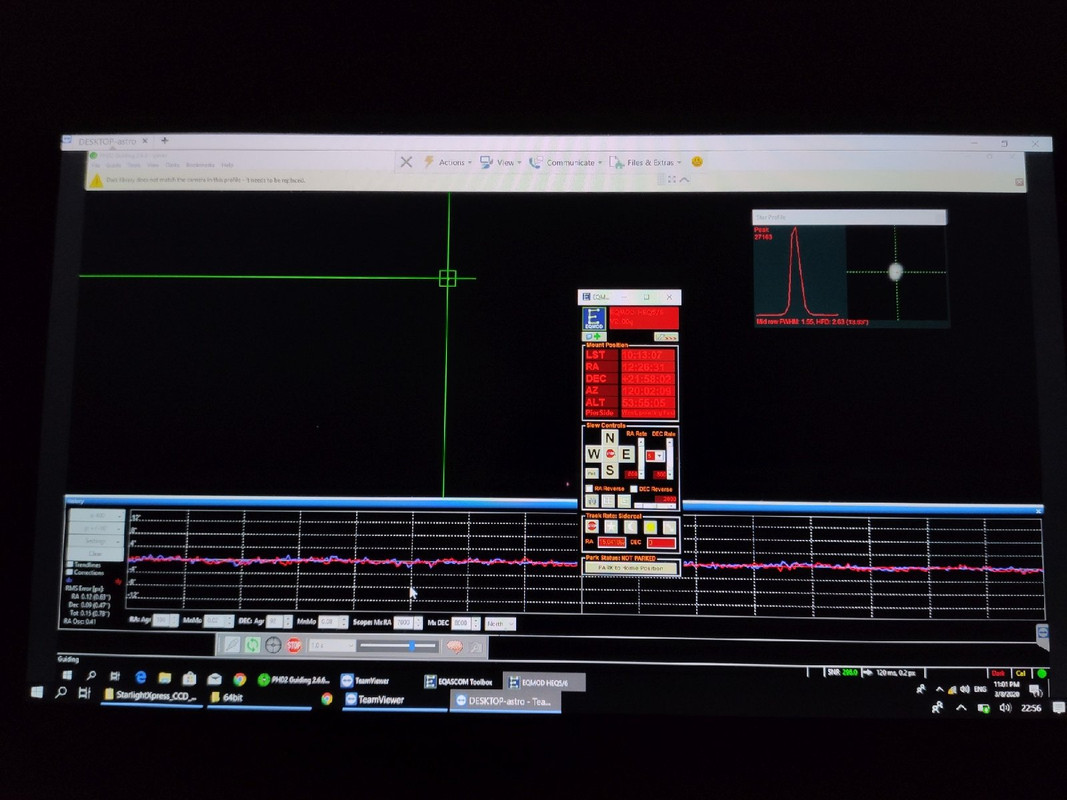Add a new TeamViewer session tab
This screenshot has height=800, width=1067.
pos(165,141)
